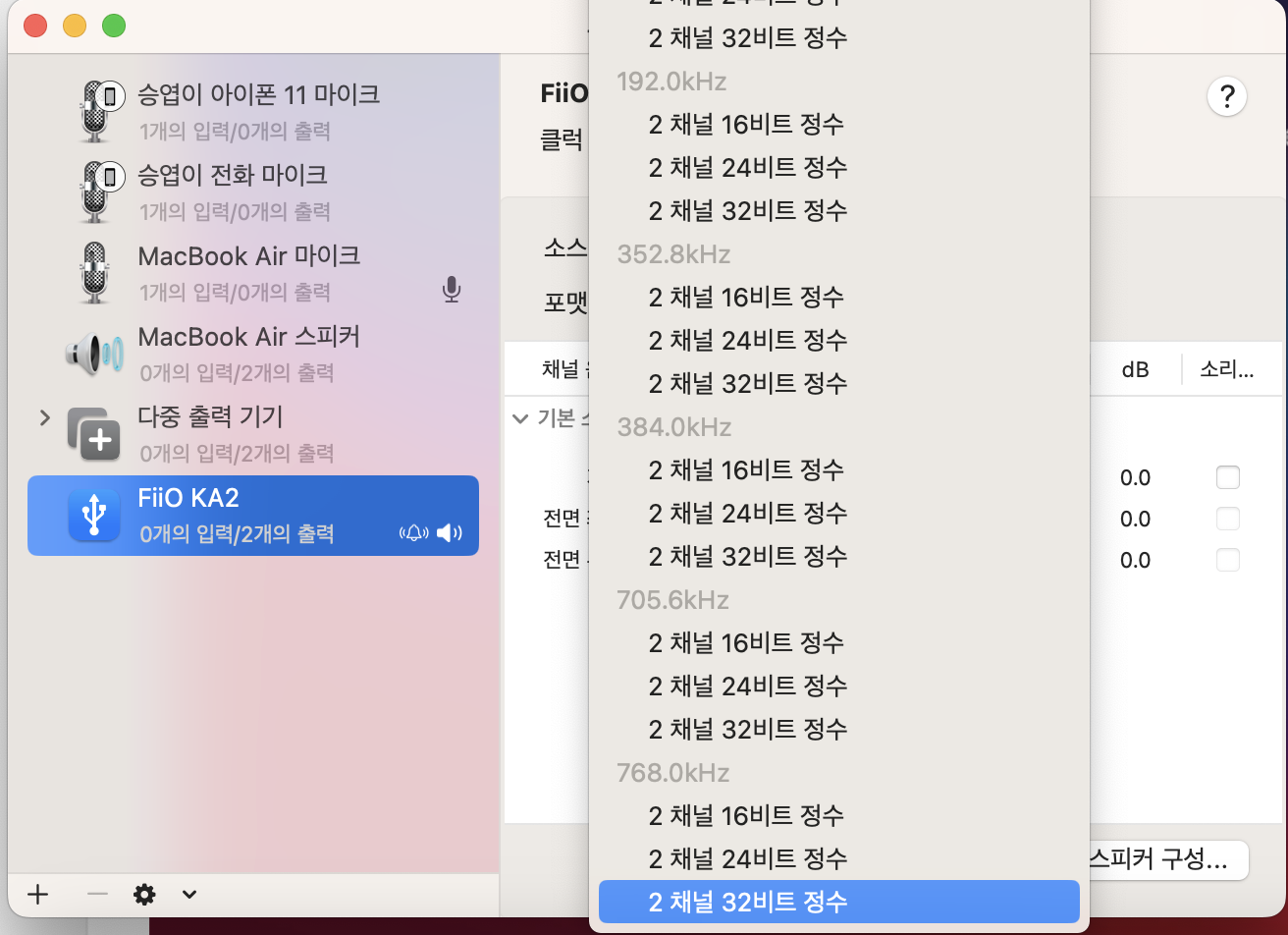Select 승엽이 아이폰 11 마이크 device name
Image resolution: width=1288 pixels, height=935 pixels.
tap(259, 94)
